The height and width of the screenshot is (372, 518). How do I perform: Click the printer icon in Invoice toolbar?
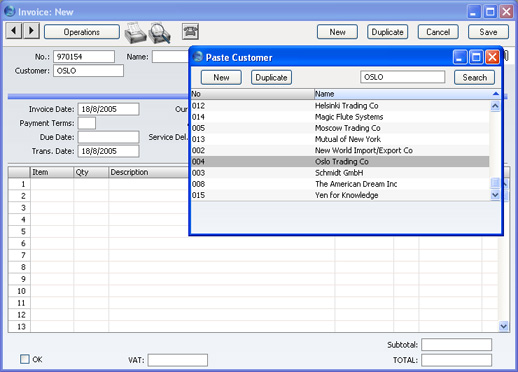(x=135, y=33)
